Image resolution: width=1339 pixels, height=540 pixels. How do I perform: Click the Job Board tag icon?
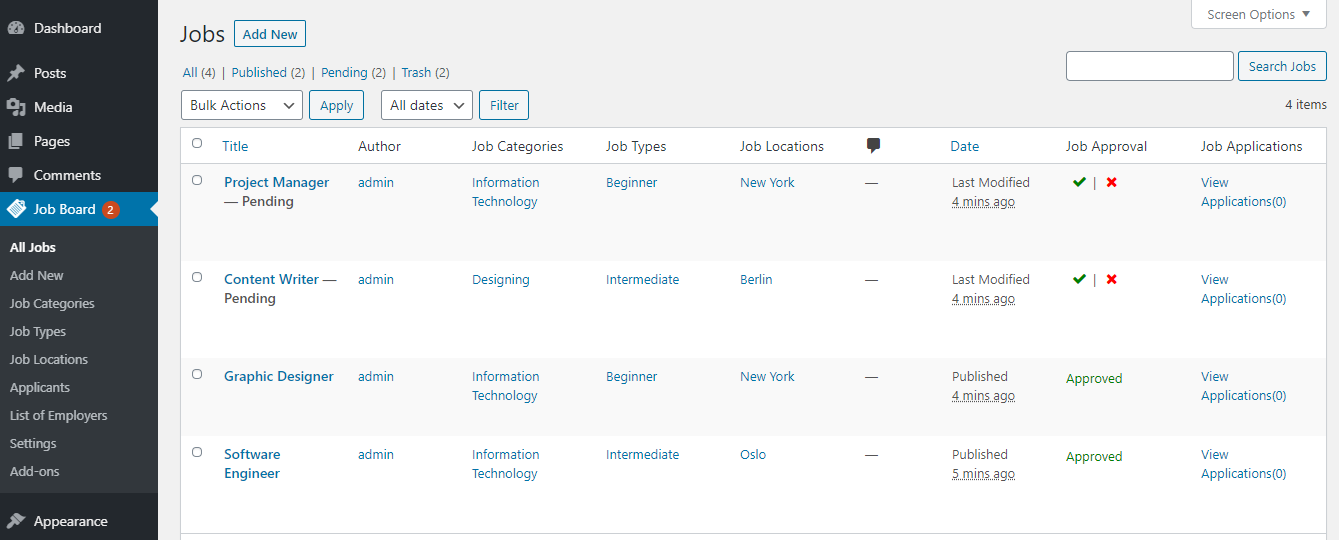coord(16,209)
